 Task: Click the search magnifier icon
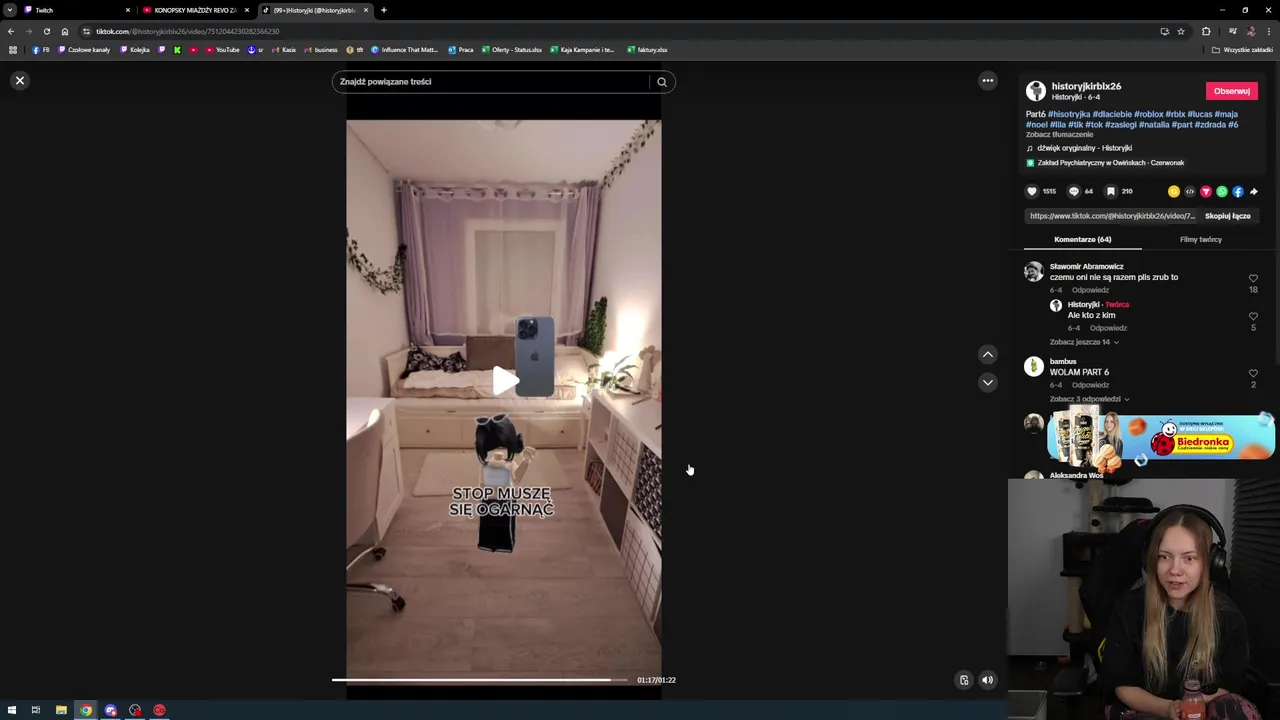pos(662,82)
